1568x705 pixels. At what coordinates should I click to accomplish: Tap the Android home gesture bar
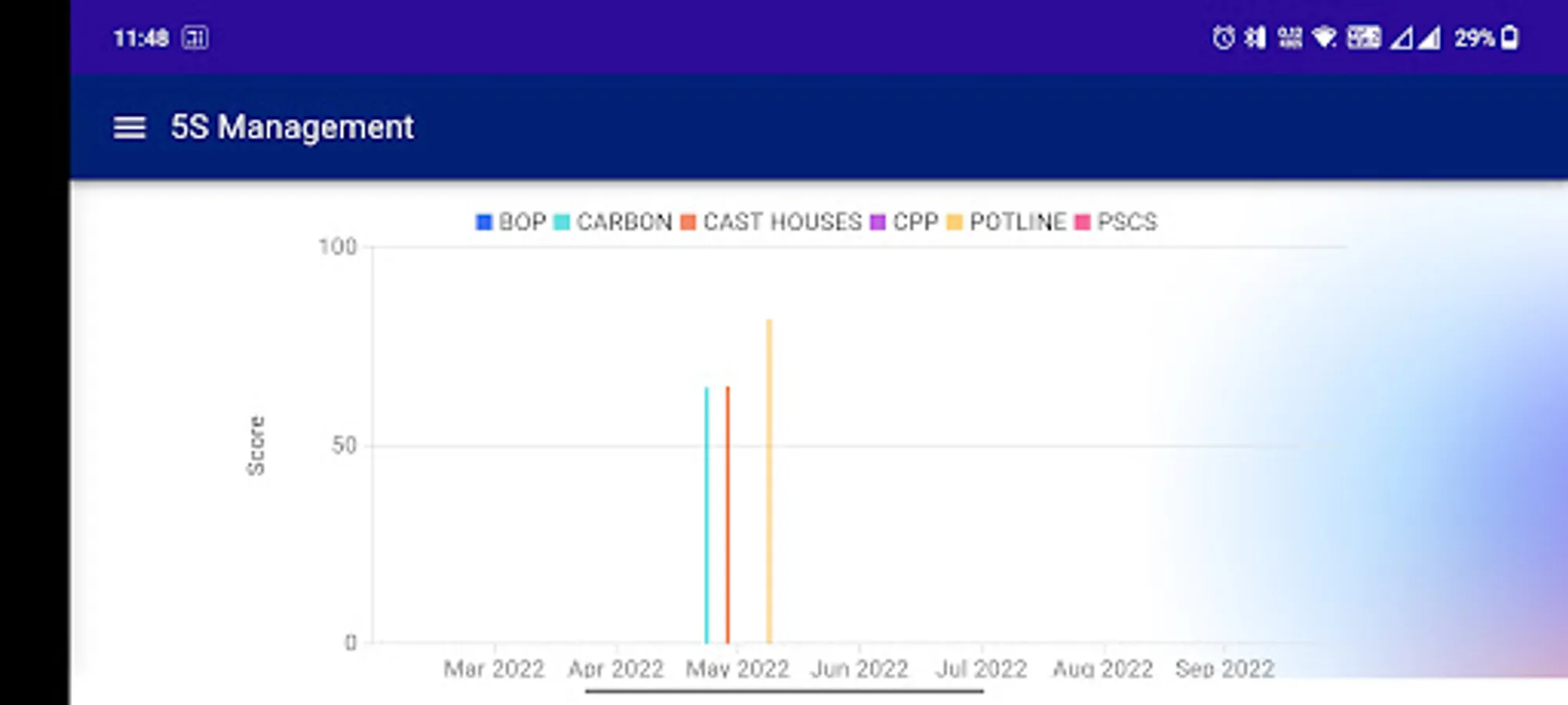[x=784, y=692]
